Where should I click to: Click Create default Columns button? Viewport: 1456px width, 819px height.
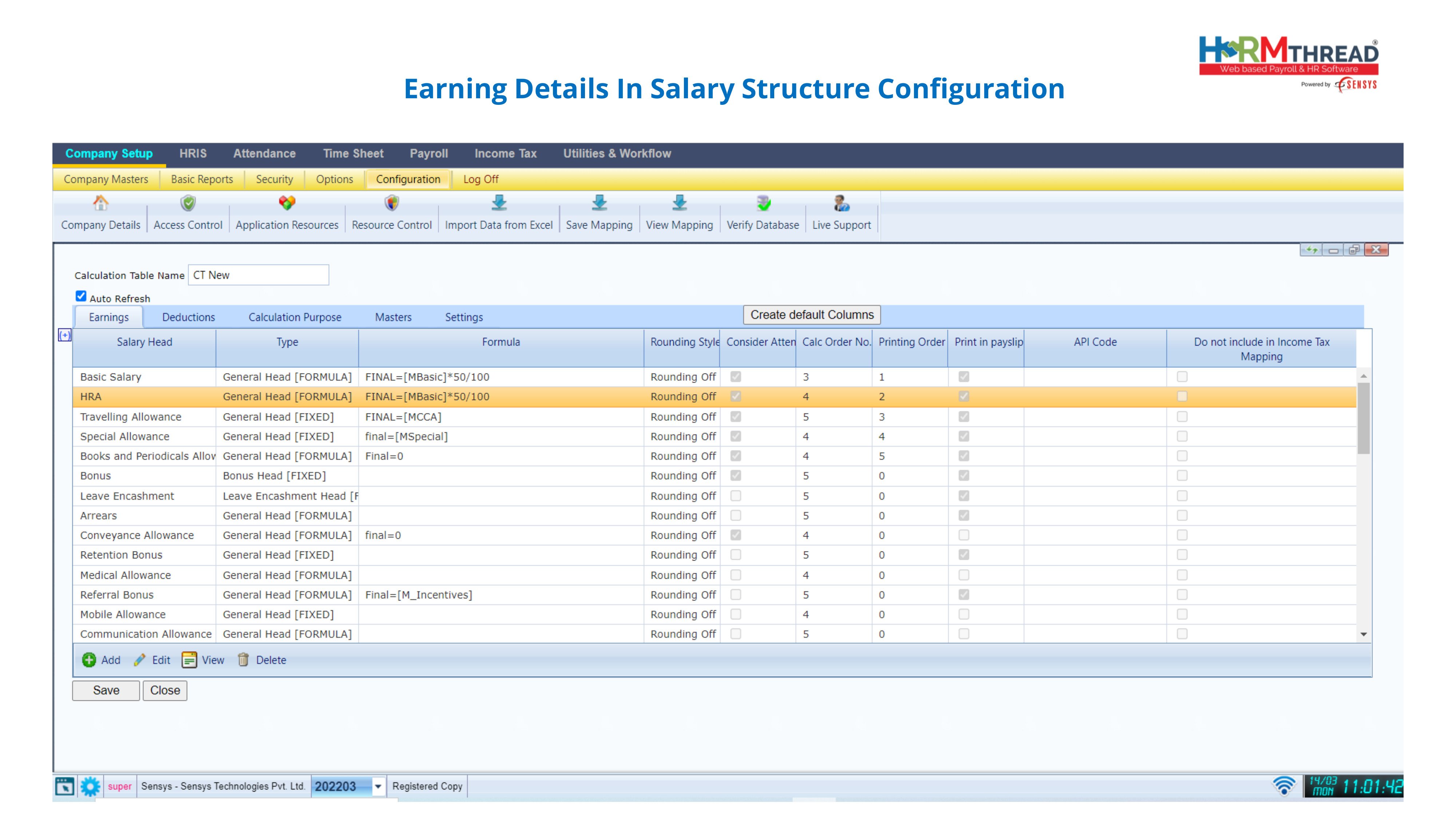812,315
